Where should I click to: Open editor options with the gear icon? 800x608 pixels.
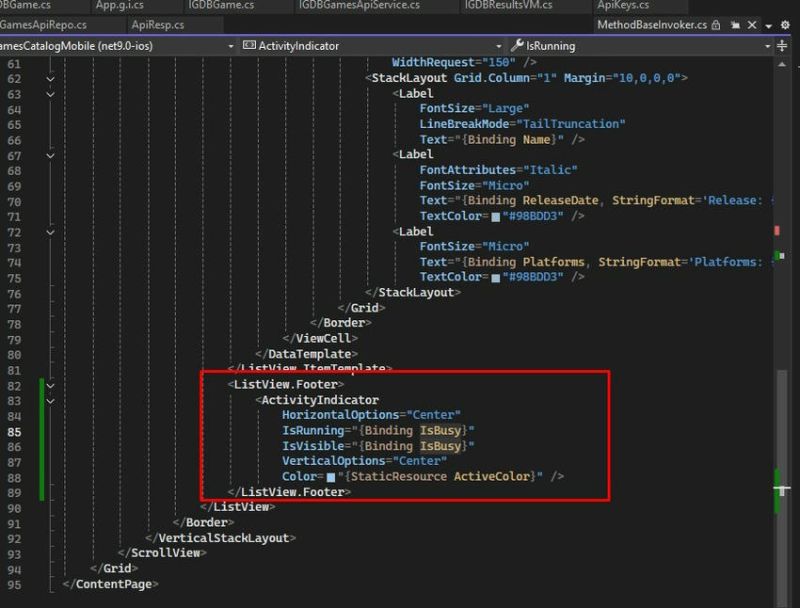coord(786,25)
